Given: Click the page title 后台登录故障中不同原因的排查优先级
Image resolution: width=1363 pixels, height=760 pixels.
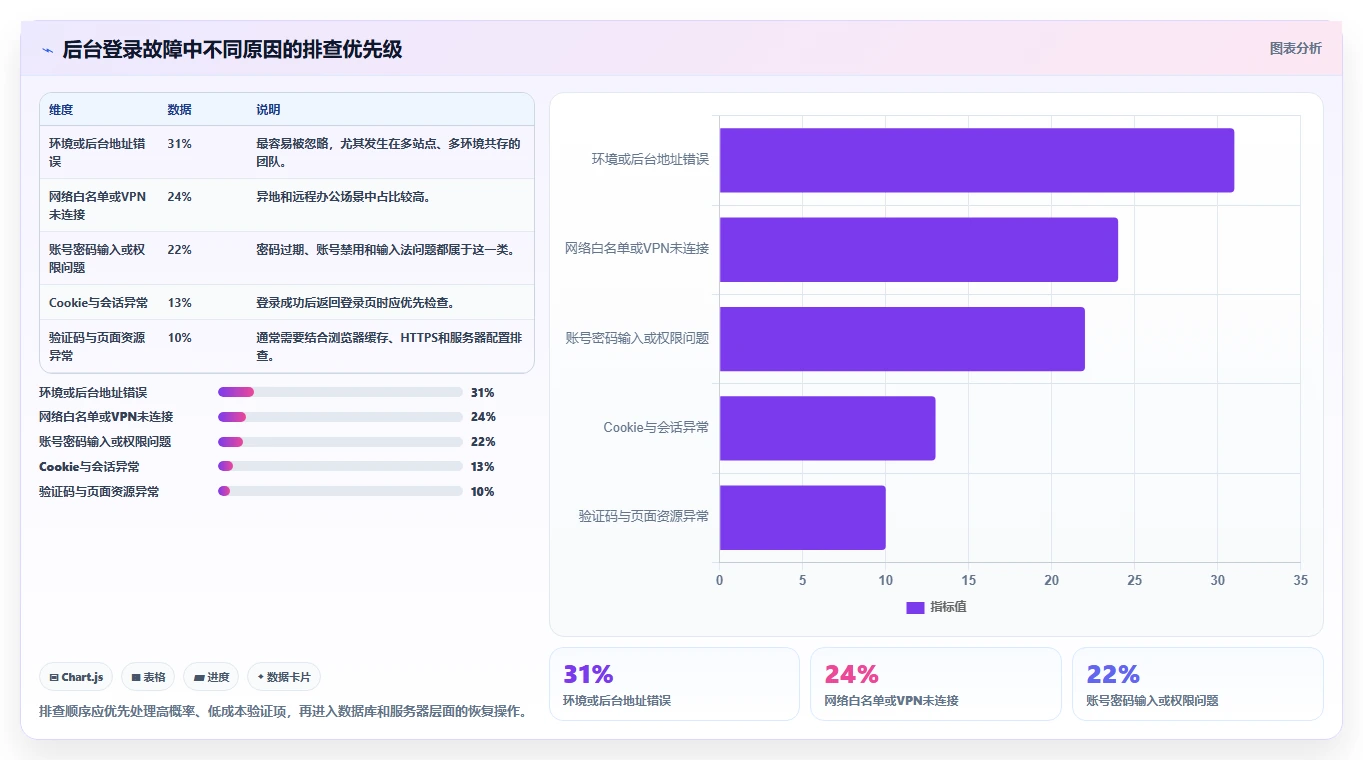Looking at the screenshot, I should click(232, 49).
